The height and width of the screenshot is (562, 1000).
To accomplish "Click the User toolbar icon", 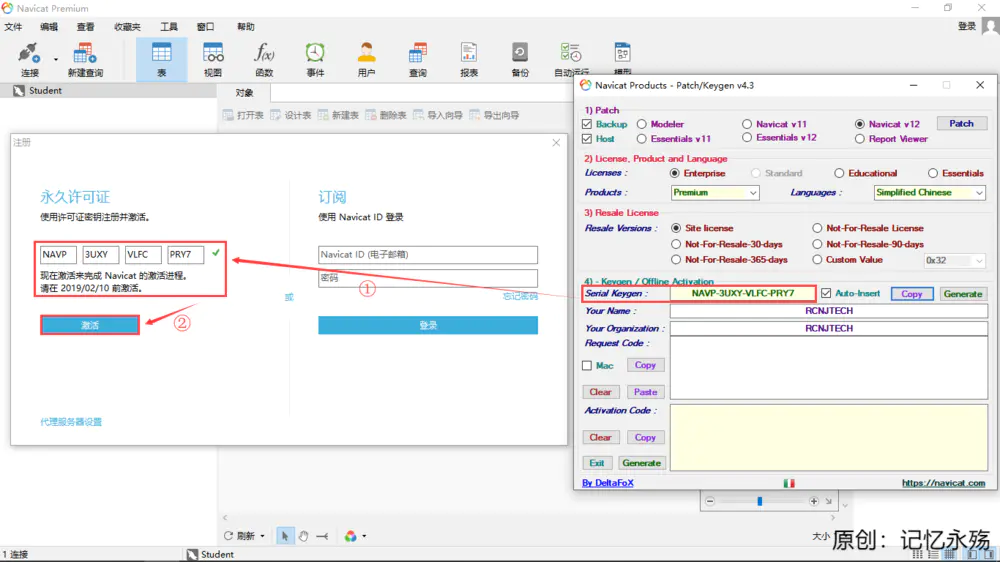I will pos(366,59).
